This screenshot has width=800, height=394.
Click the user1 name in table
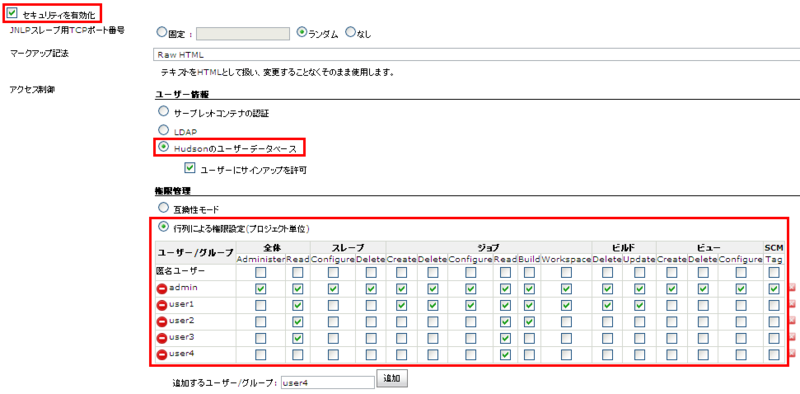pyautogui.click(x=181, y=305)
